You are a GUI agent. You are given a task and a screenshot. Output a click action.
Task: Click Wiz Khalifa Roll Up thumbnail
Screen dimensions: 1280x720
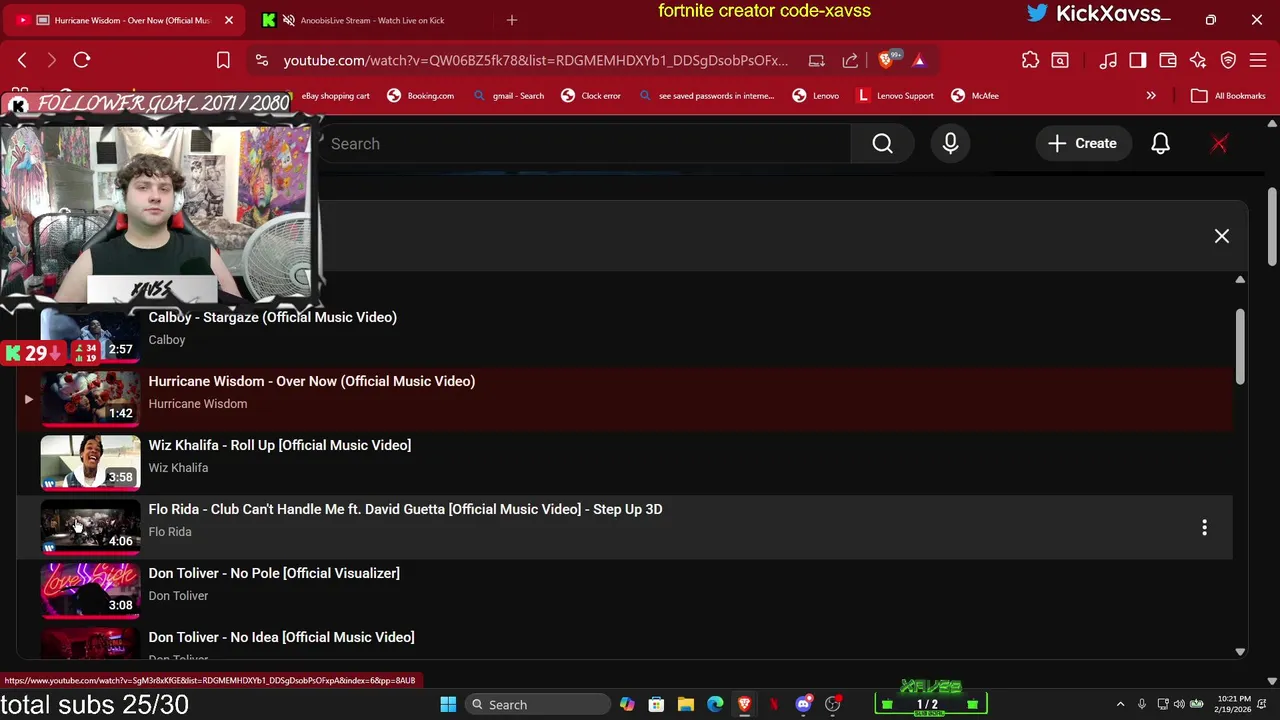click(x=90, y=462)
